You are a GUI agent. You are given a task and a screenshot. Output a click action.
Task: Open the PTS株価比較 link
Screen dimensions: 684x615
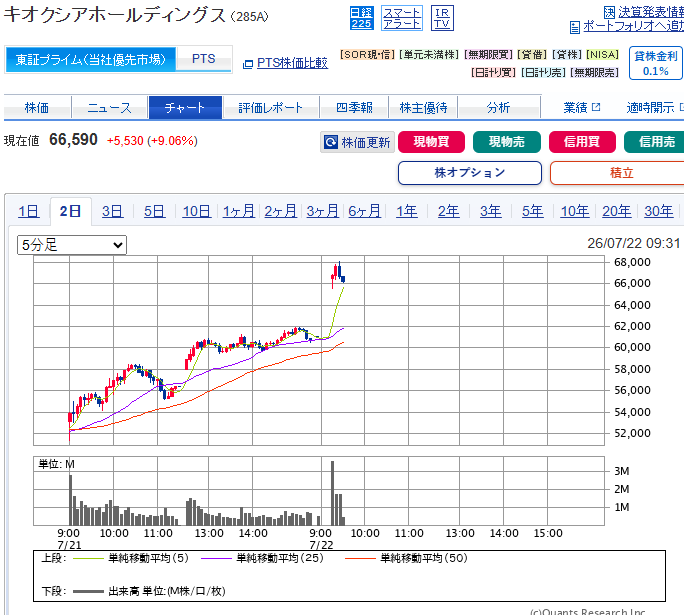pos(292,63)
